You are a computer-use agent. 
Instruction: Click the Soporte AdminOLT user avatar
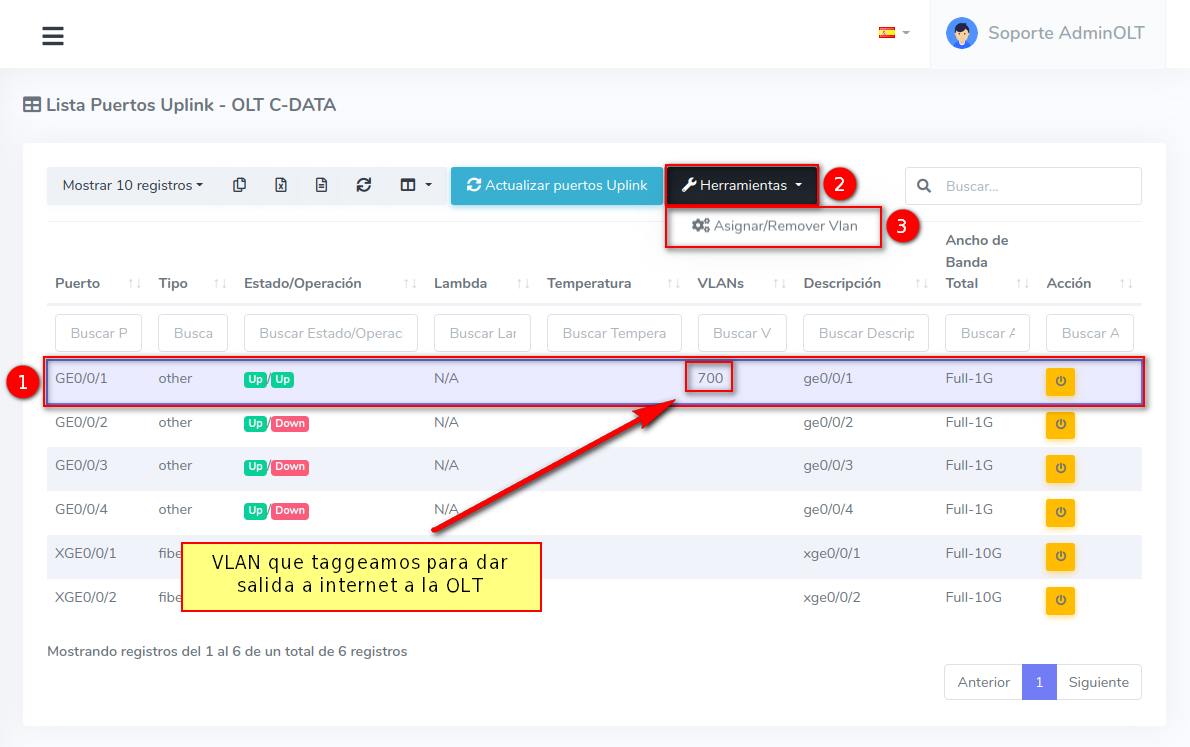point(961,33)
